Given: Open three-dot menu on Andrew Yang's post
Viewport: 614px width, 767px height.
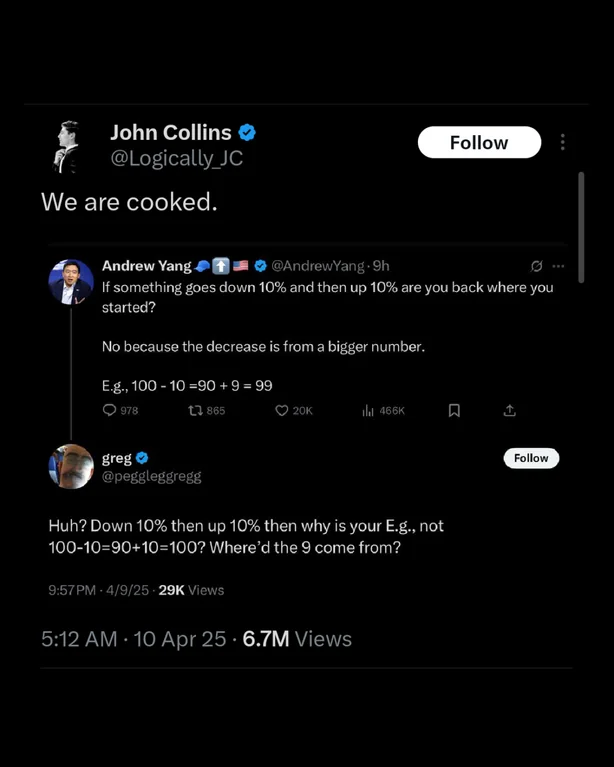Looking at the screenshot, I should pos(558,266).
